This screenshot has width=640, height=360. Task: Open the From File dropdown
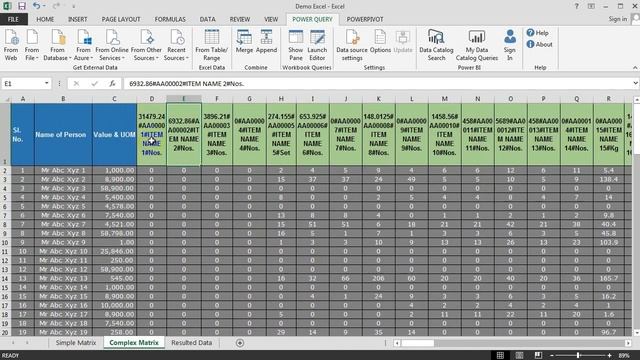(31, 45)
